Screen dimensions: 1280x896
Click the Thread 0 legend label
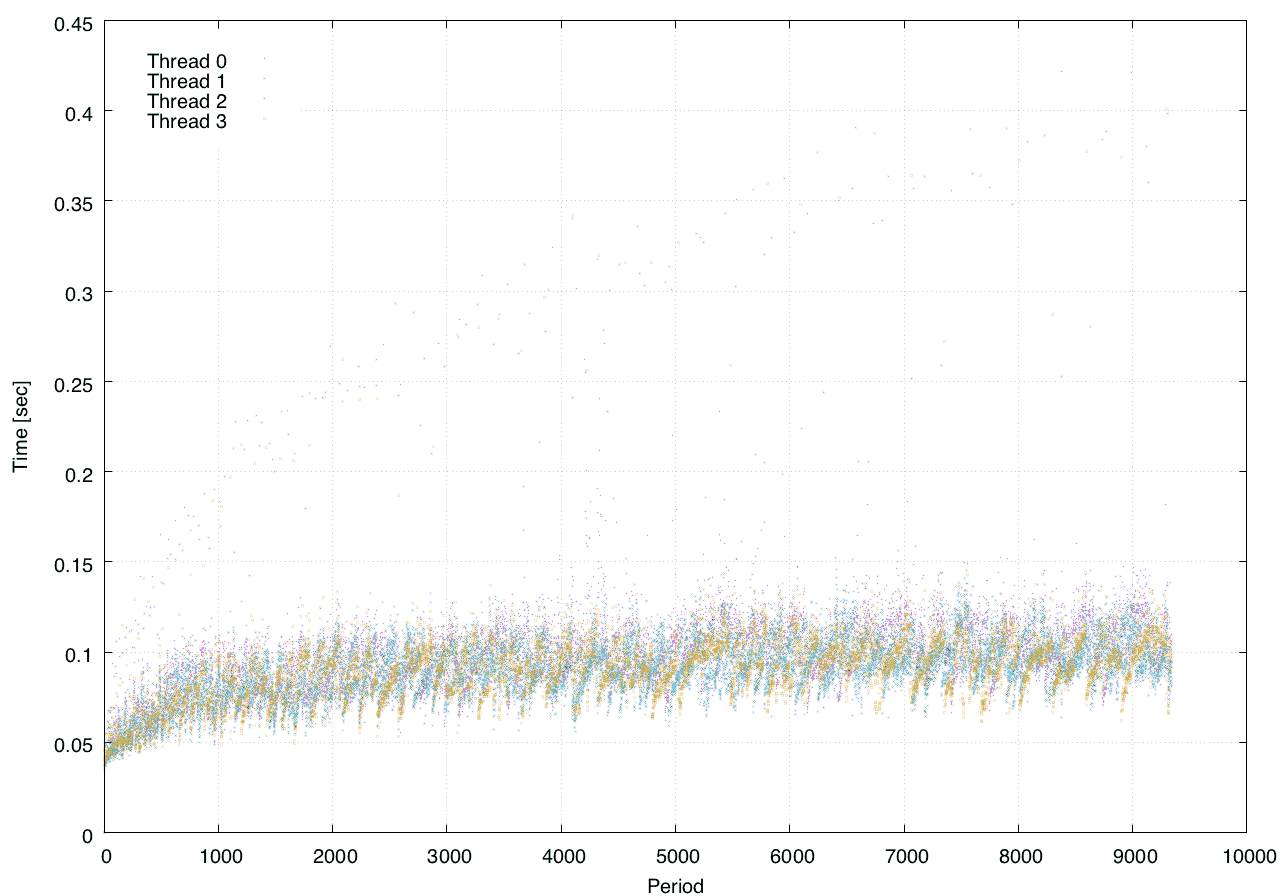click(x=187, y=61)
